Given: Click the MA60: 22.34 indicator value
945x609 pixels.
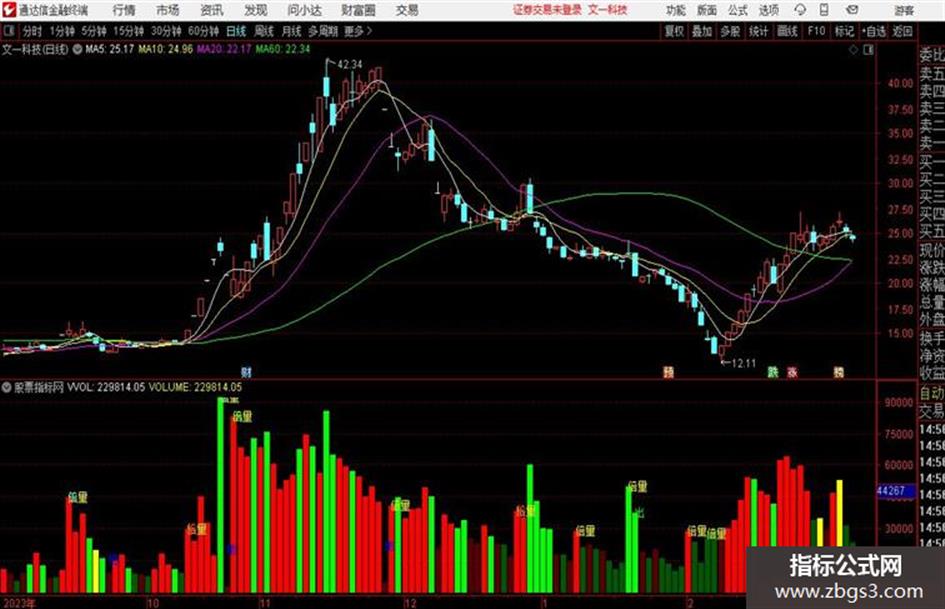Looking at the screenshot, I should 283,49.
